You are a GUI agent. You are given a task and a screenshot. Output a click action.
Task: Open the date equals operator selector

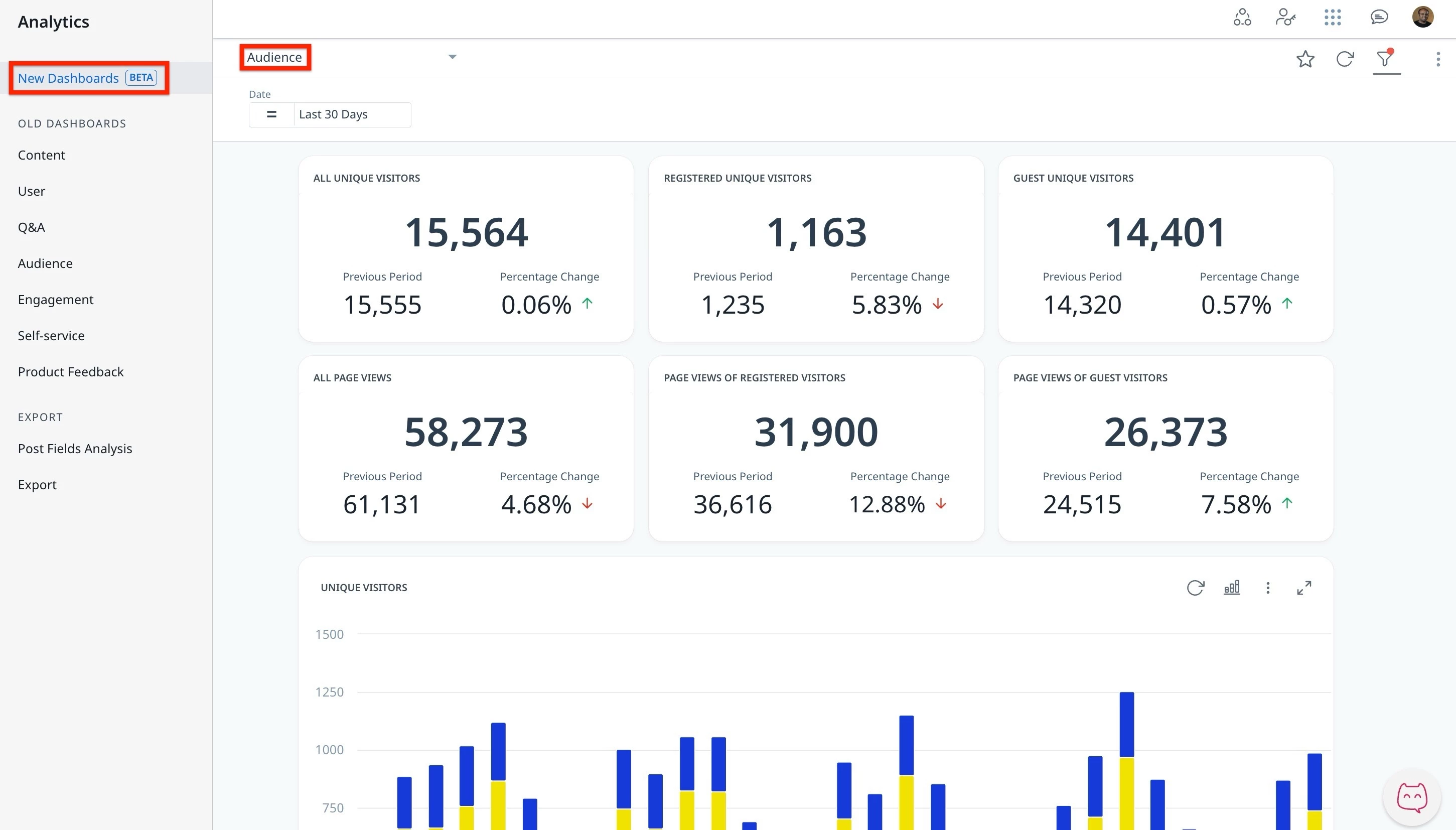pos(271,114)
